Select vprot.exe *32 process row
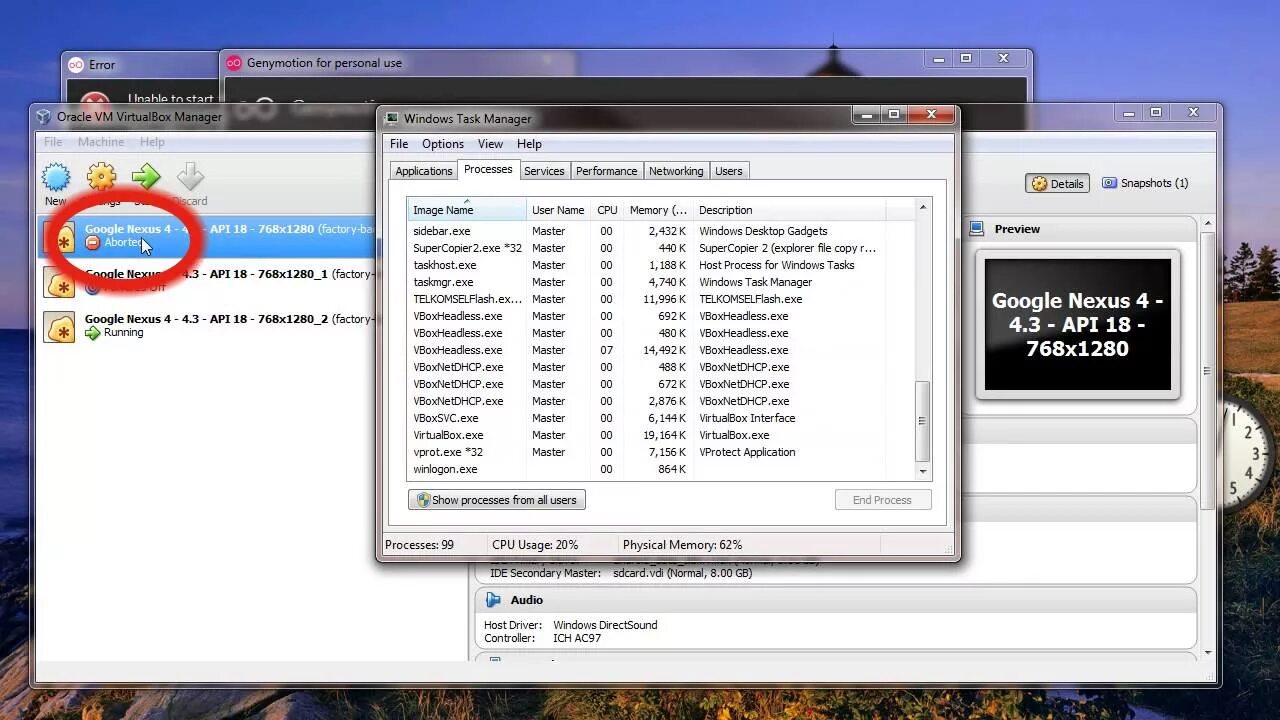This screenshot has width=1280, height=720. [661, 452]
